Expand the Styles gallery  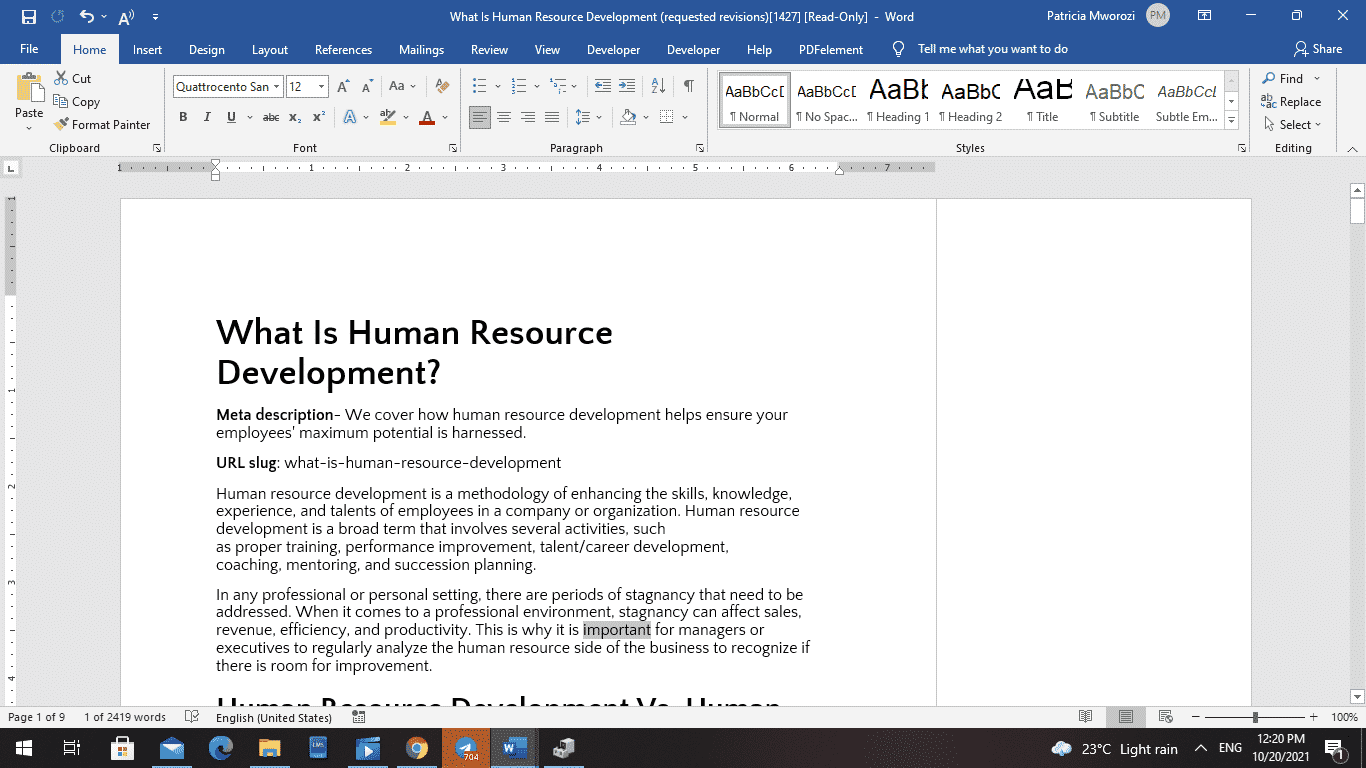pyautogui.click(x=1231, y=120)
